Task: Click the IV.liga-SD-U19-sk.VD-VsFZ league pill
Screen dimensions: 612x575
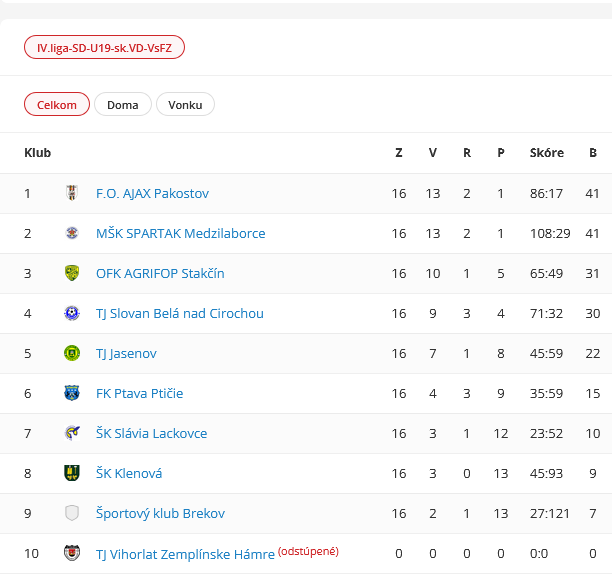Action: pyautogui.click(x=104, y=47)
